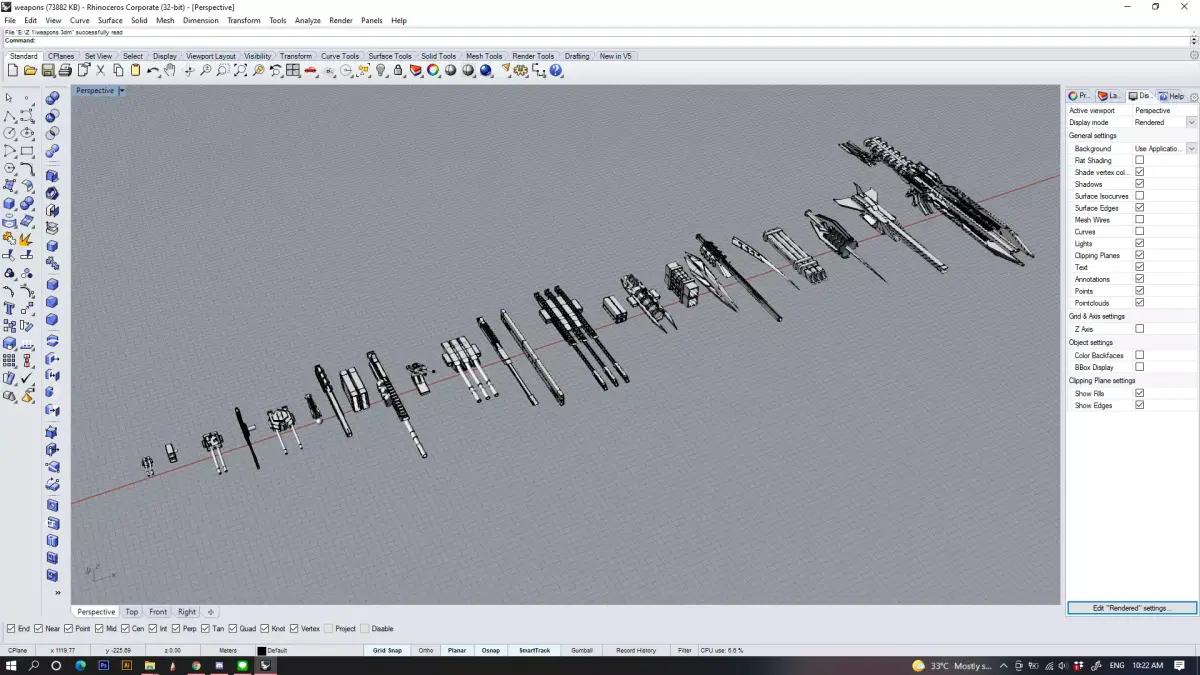Image resolution: width=1200 pixels, height=675 pixels.
Task: Click the four-viewport layout icon
Action: click(292, 71)
